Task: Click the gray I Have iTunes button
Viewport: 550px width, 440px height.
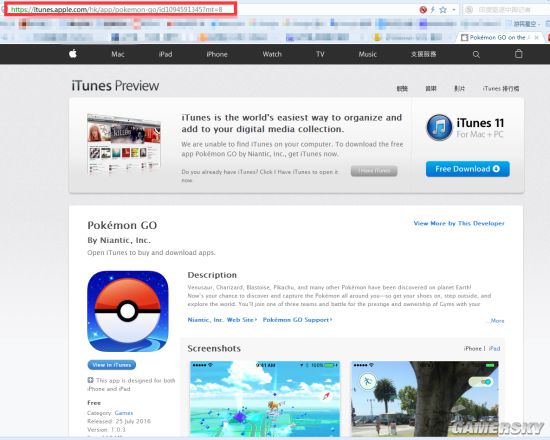Action: coord(374,171)
